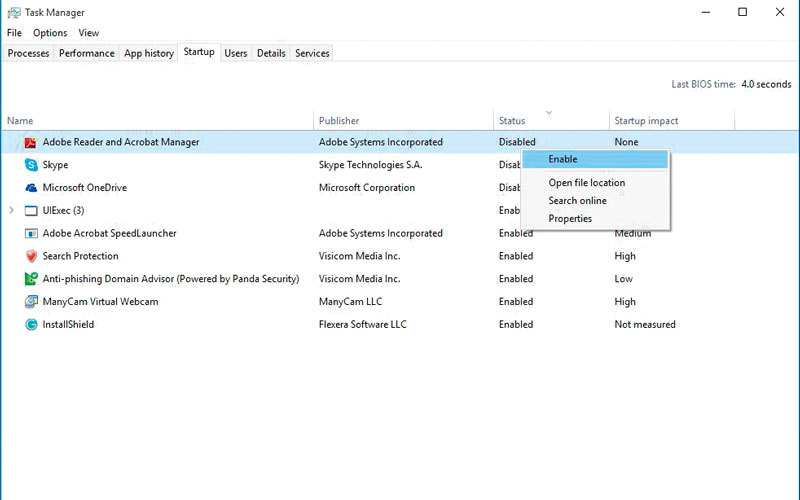Click the InstallShield icon
The width and height of the screenshot is (800, 500).
click(x=31, y=325)
